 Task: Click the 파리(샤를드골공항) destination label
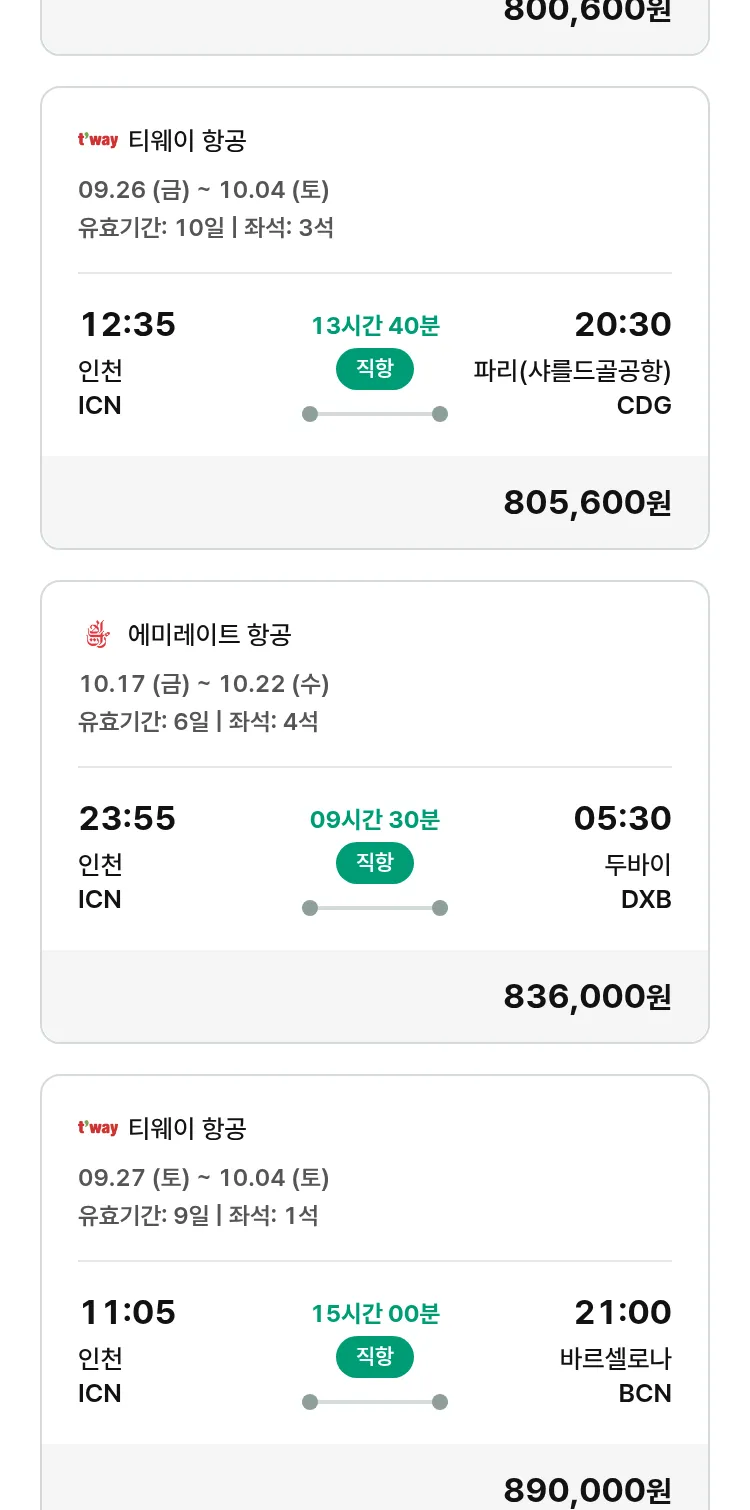(x=572, y=371)
